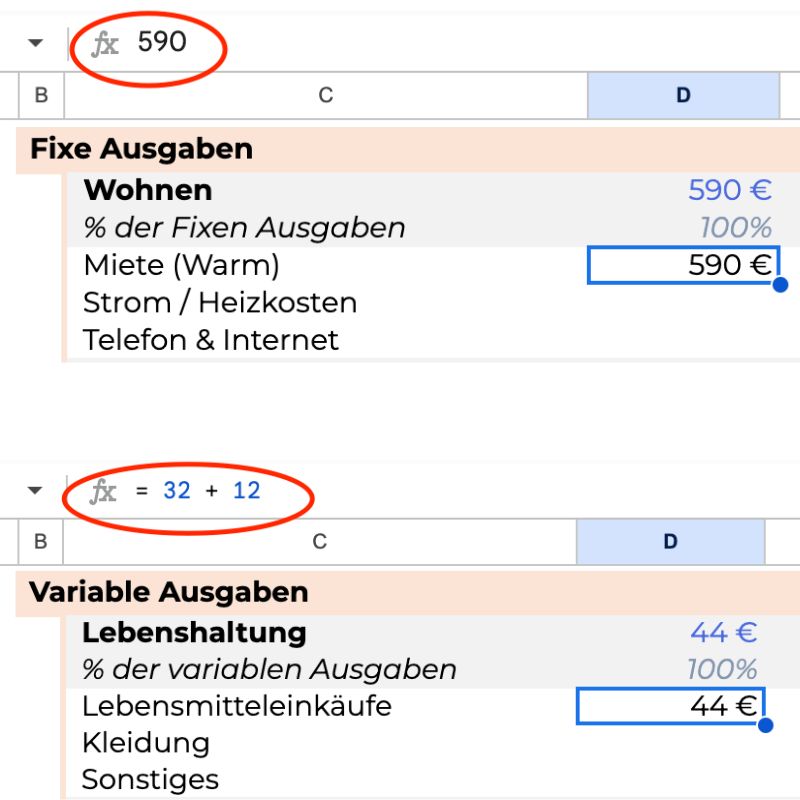Select the Lebensmitteleinkäufe label cell
The height and width of the screenshot is (800, 800).
(x=236, y=706)
